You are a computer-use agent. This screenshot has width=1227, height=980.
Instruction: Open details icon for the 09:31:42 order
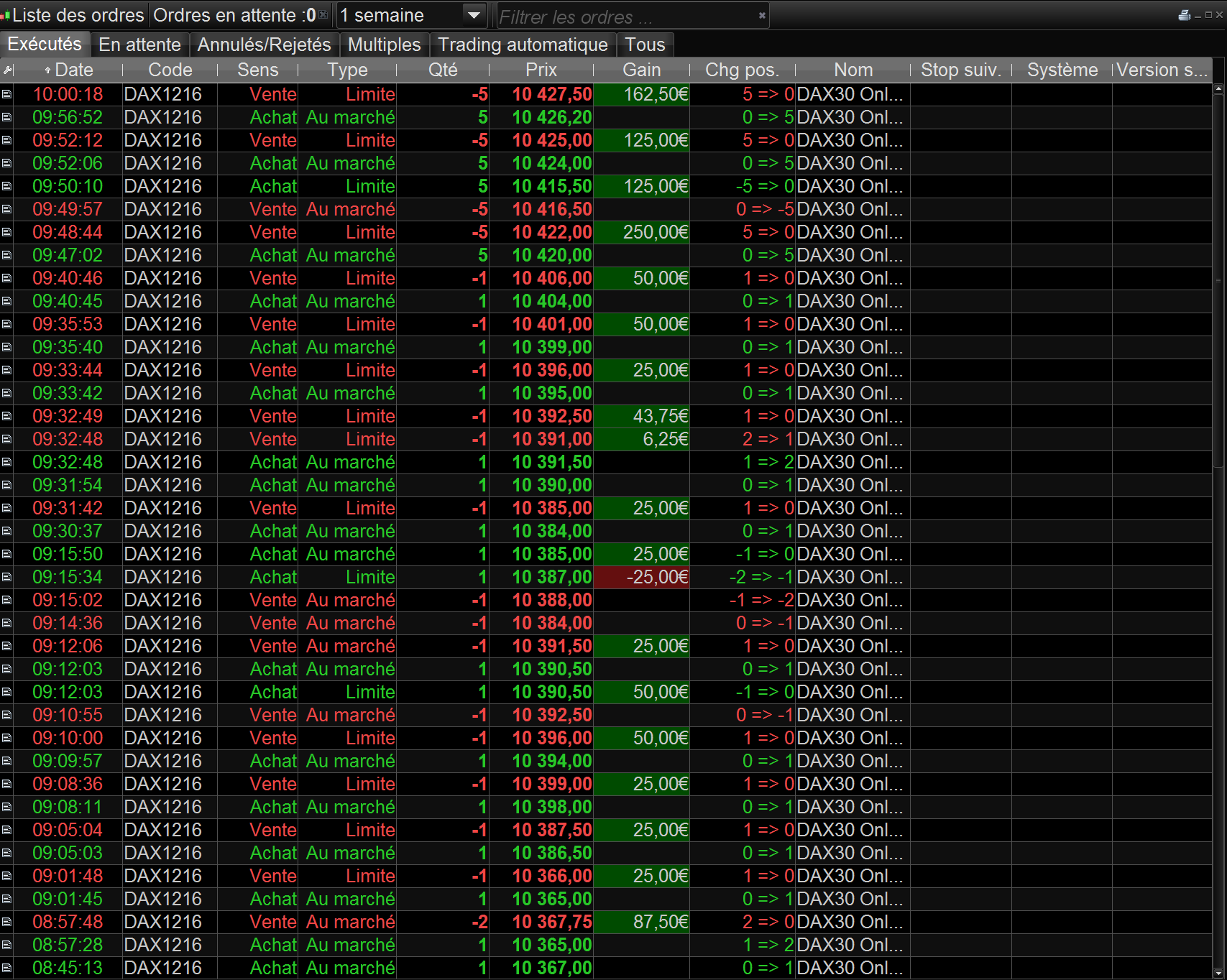(6, 508)
